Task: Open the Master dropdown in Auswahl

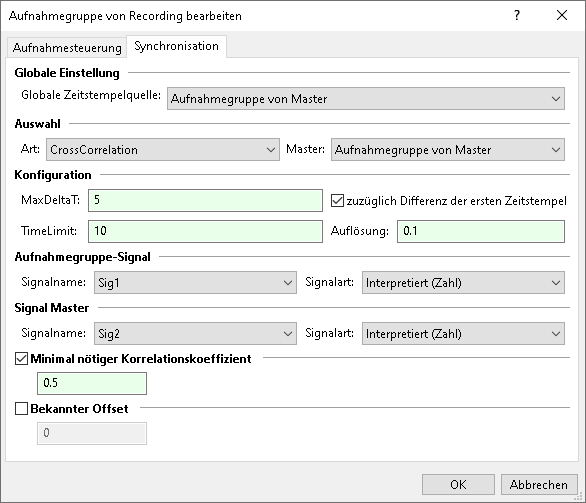Action: [448, 150]
